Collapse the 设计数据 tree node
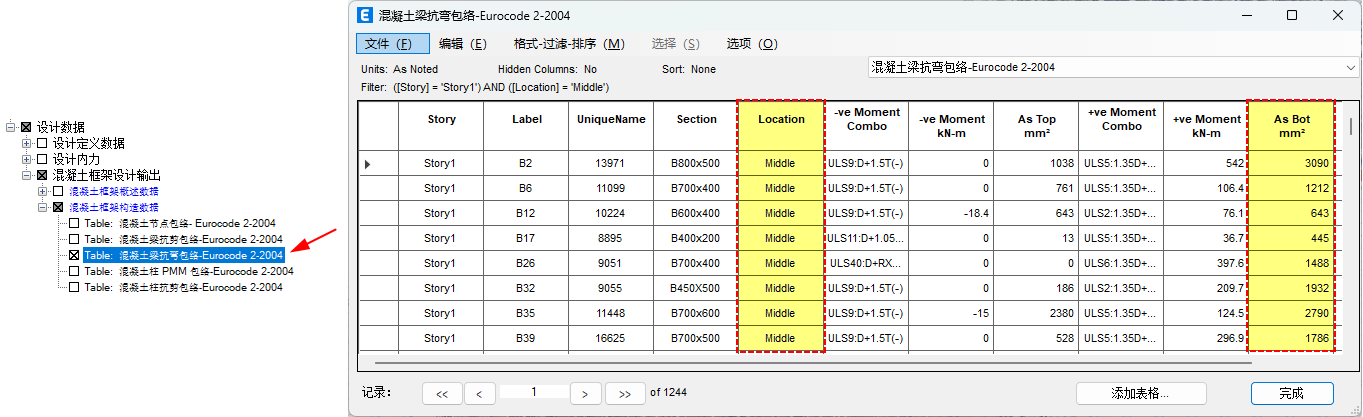The image size is (1363, 417). [10, 127]
